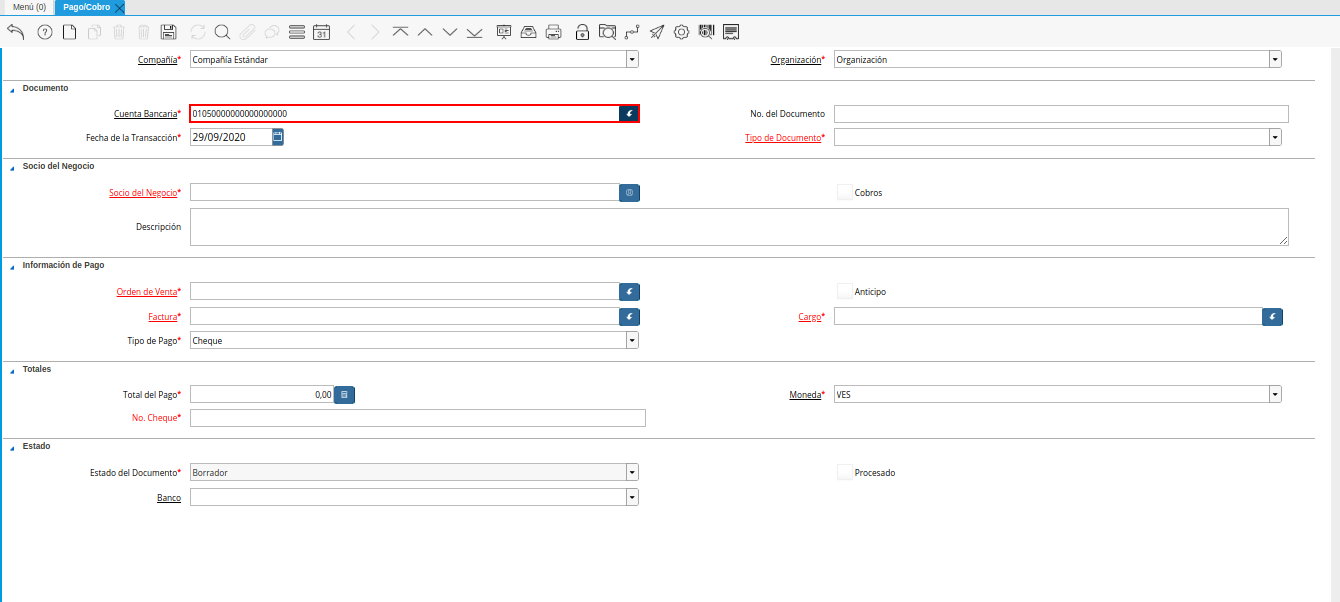Click the last toolbar icon after barcode

point(731,32)
